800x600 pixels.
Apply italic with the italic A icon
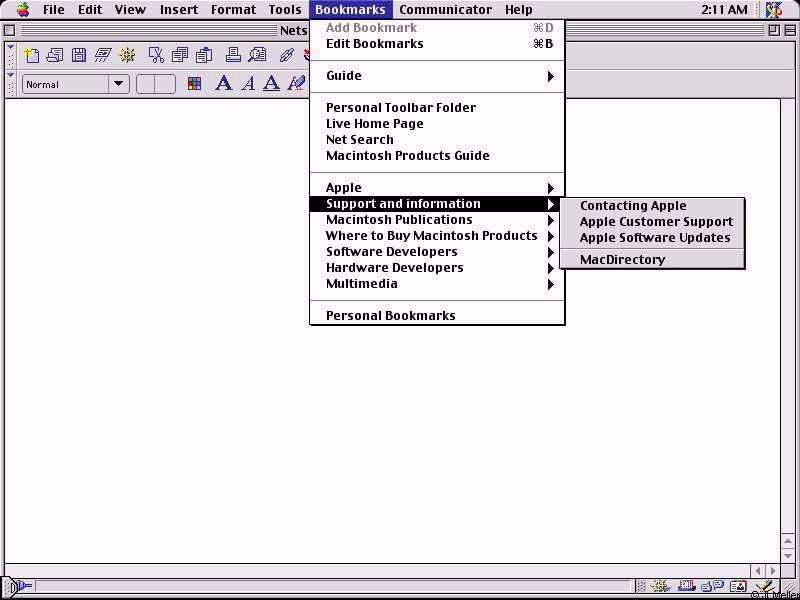pyautogui.click(x=248, y=84)
